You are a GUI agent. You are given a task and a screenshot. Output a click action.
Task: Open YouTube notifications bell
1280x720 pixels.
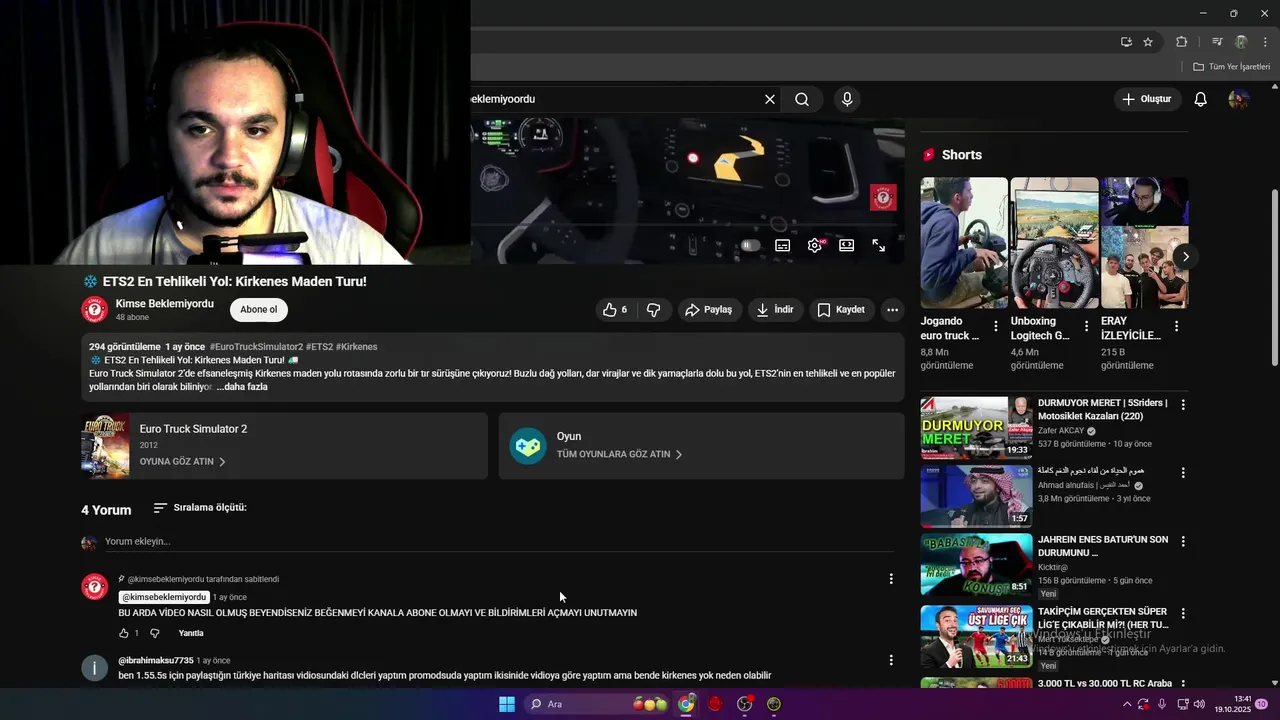click(1201, 99)
